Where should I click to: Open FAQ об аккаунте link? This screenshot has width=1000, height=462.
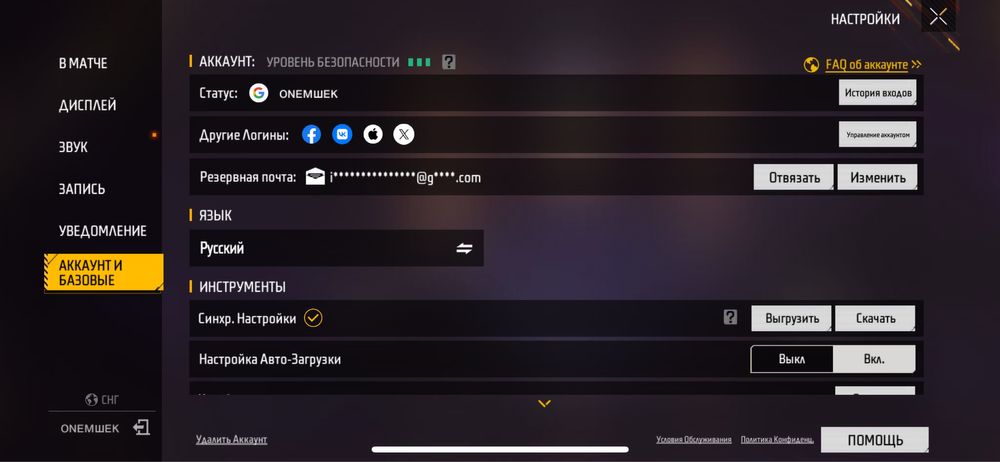coord(866,64)
